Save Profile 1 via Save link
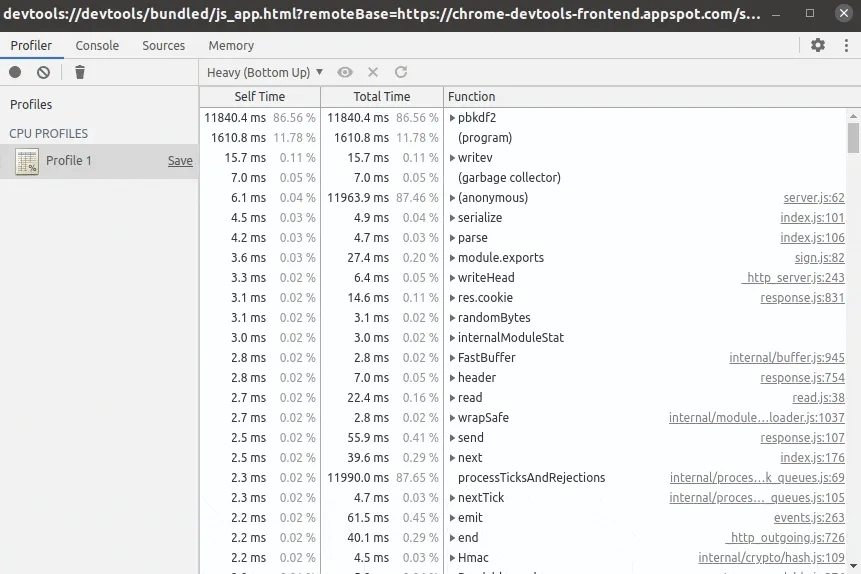The width and height of the screenshot is (861, 574). 180,161
